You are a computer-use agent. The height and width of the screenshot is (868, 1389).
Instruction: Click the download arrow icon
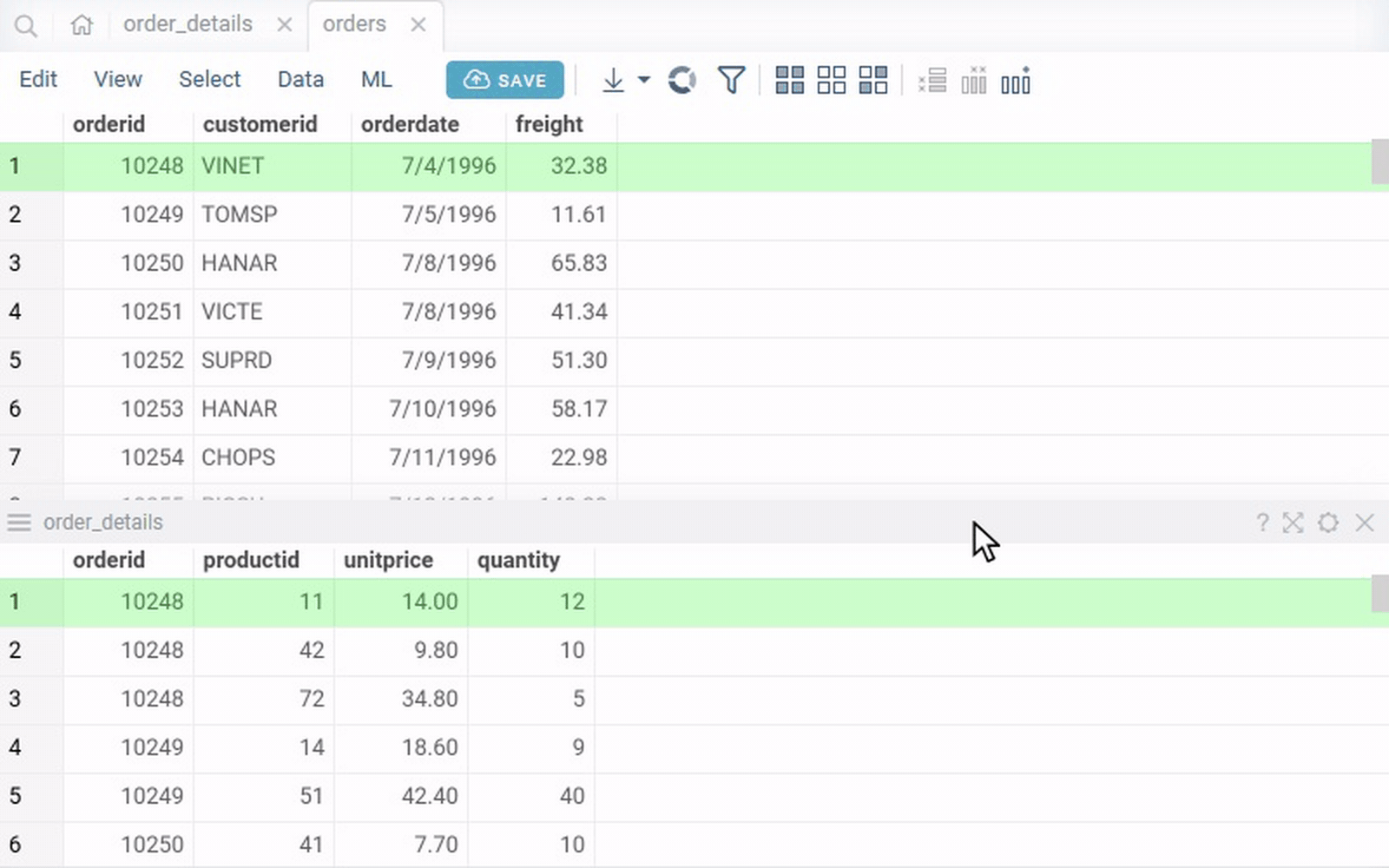click(613, 81)
